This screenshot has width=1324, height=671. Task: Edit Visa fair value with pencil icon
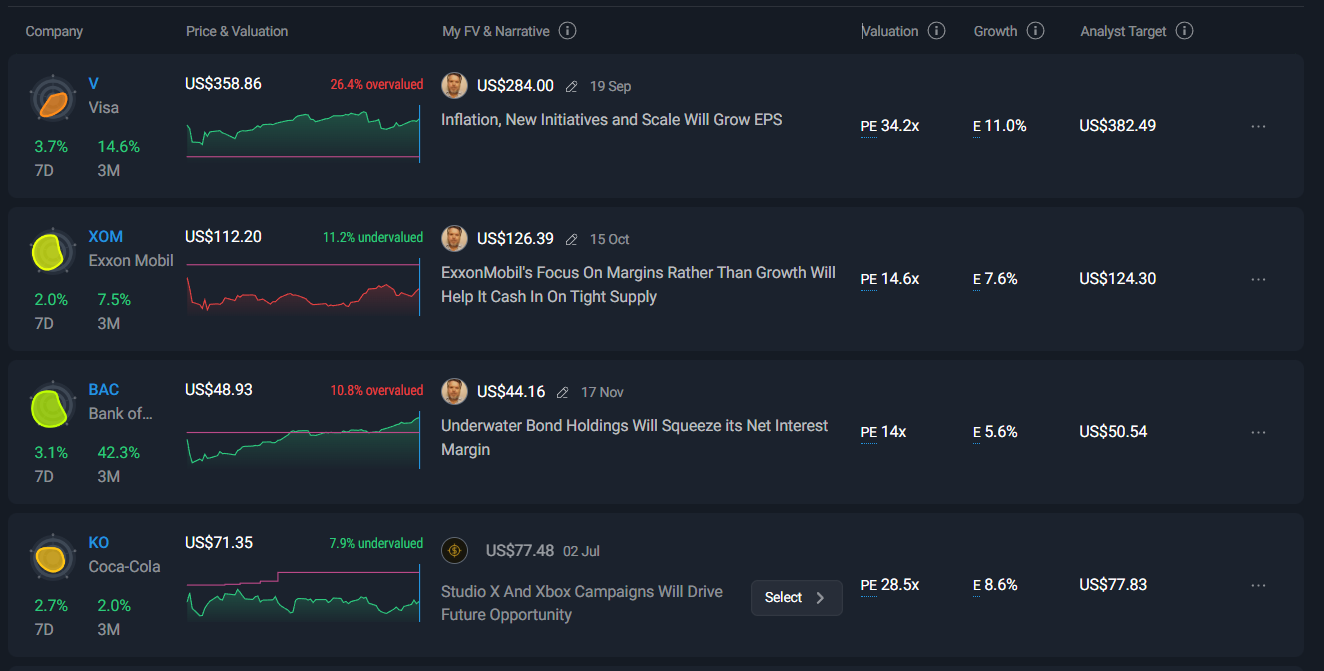571,86
